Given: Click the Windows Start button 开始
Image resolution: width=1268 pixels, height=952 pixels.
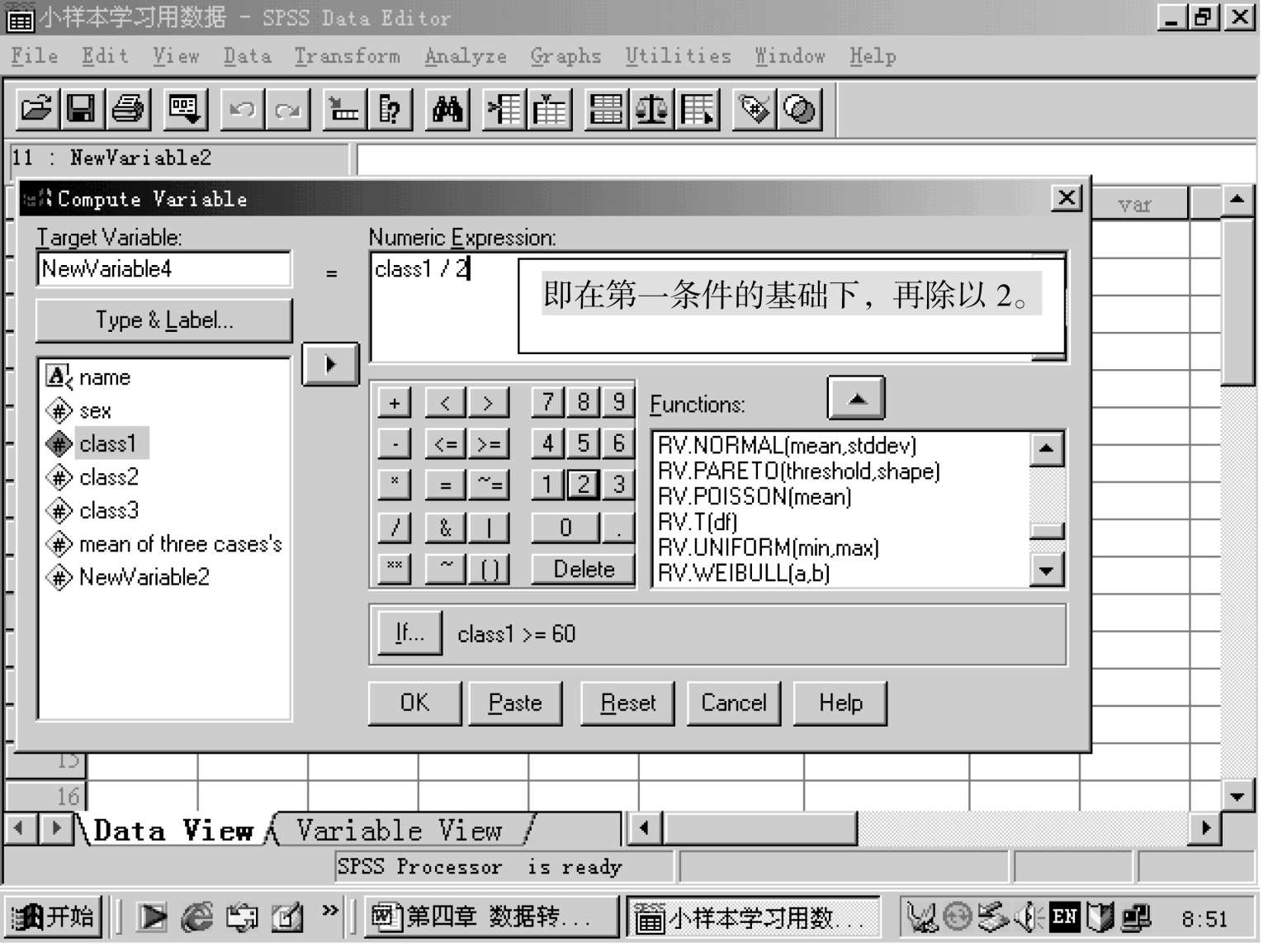Looking at the screenshot, I should (x=53, y=916).
